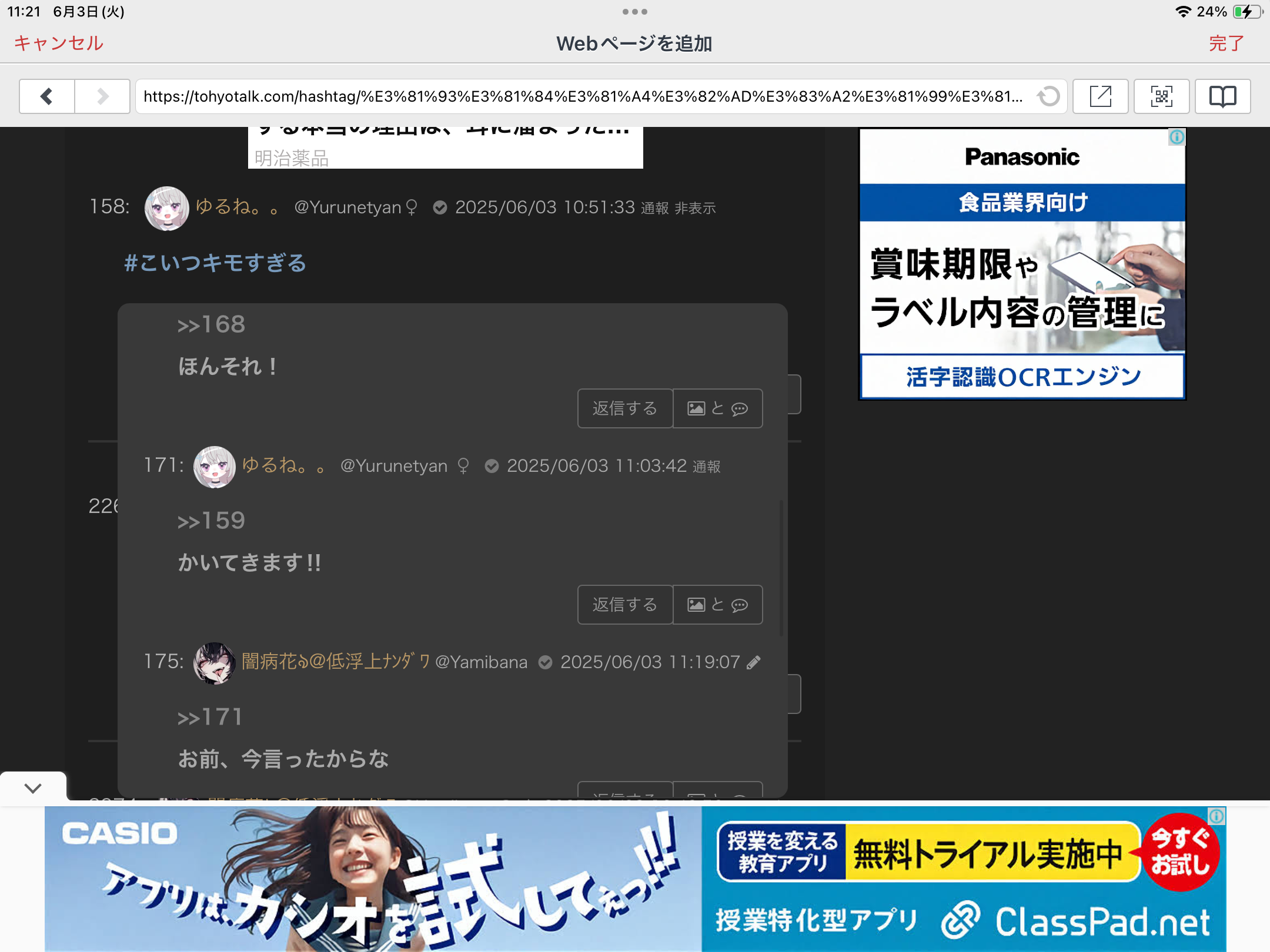Collapse the bottom ad with chevron down
Image resolution: width=1270 pixels, height=952 pixels.
tap(33, 788)
